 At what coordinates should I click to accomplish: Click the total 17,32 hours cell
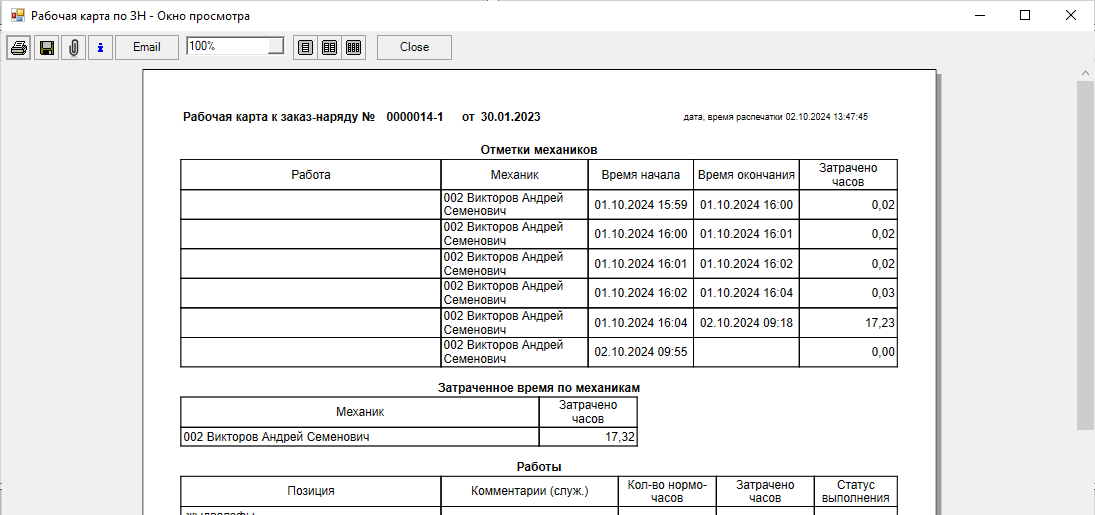coord(588,437)
